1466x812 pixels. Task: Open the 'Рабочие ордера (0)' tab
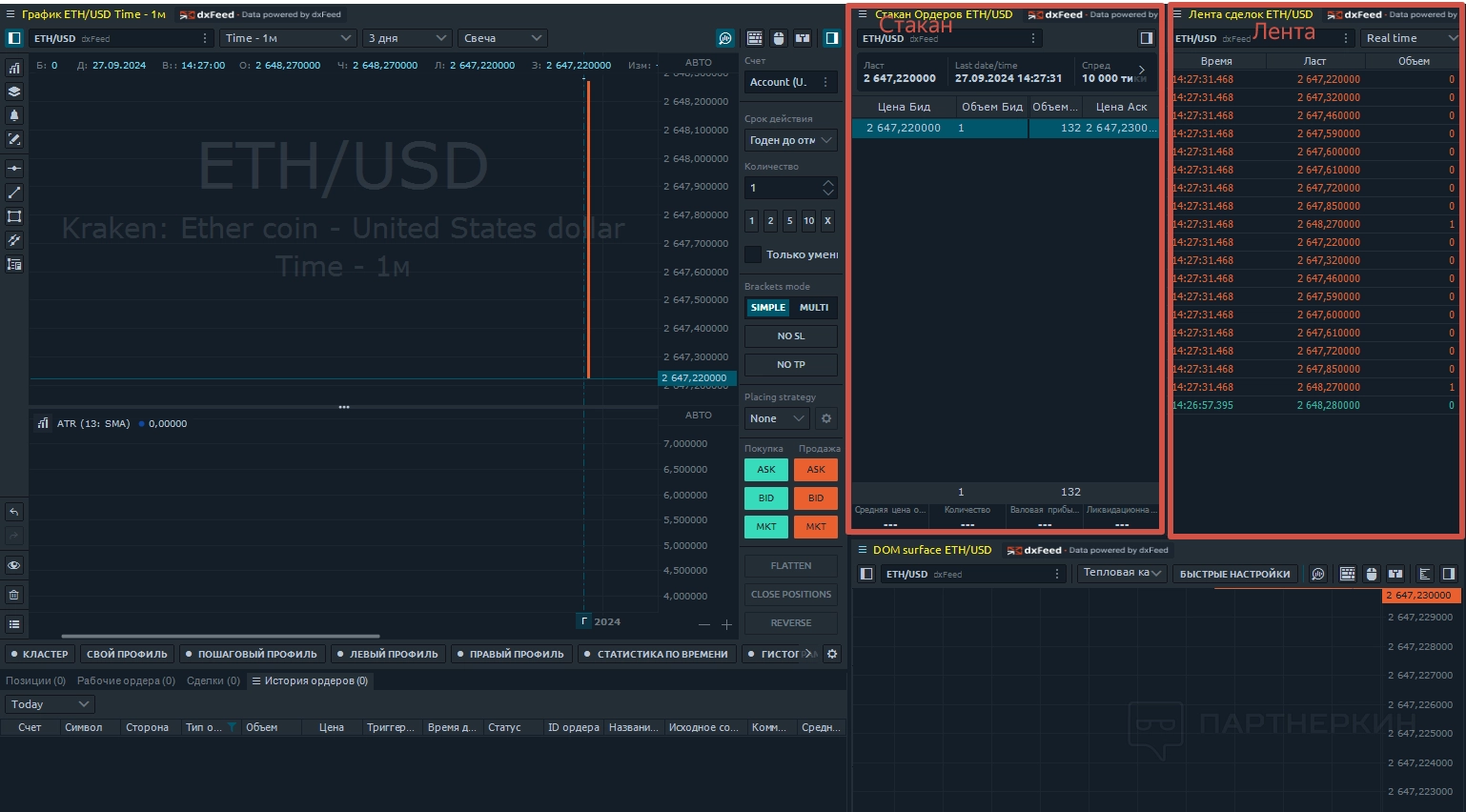(x=126, y=680)
